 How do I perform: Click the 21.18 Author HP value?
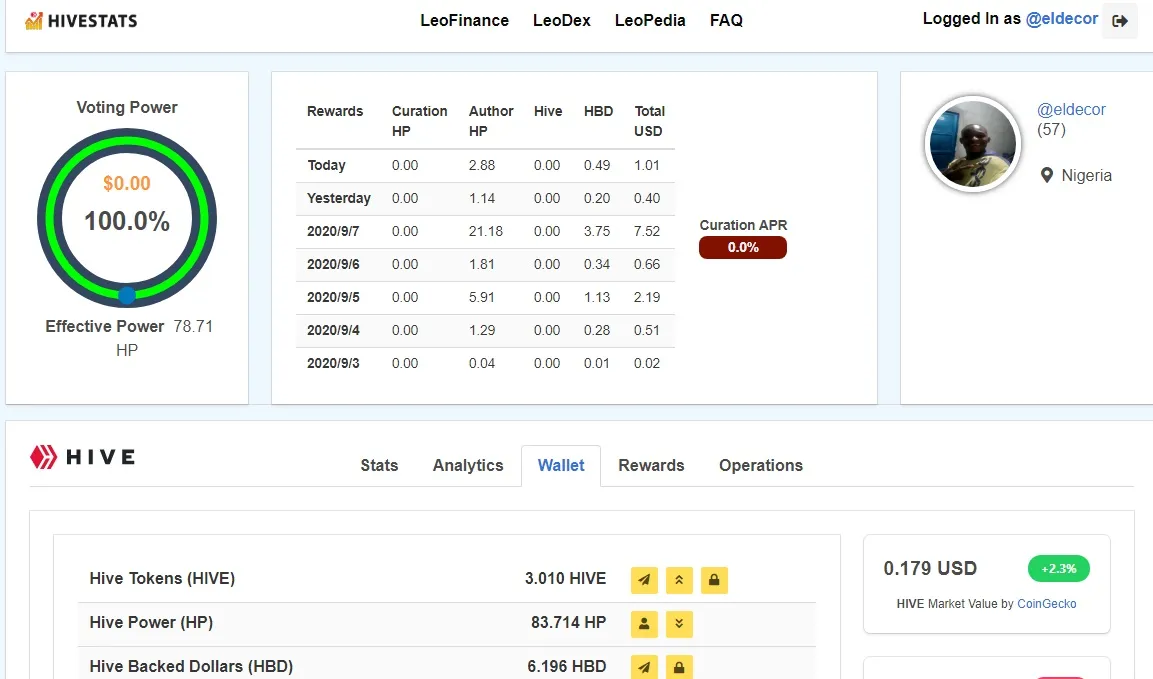(x=486, y=232)
